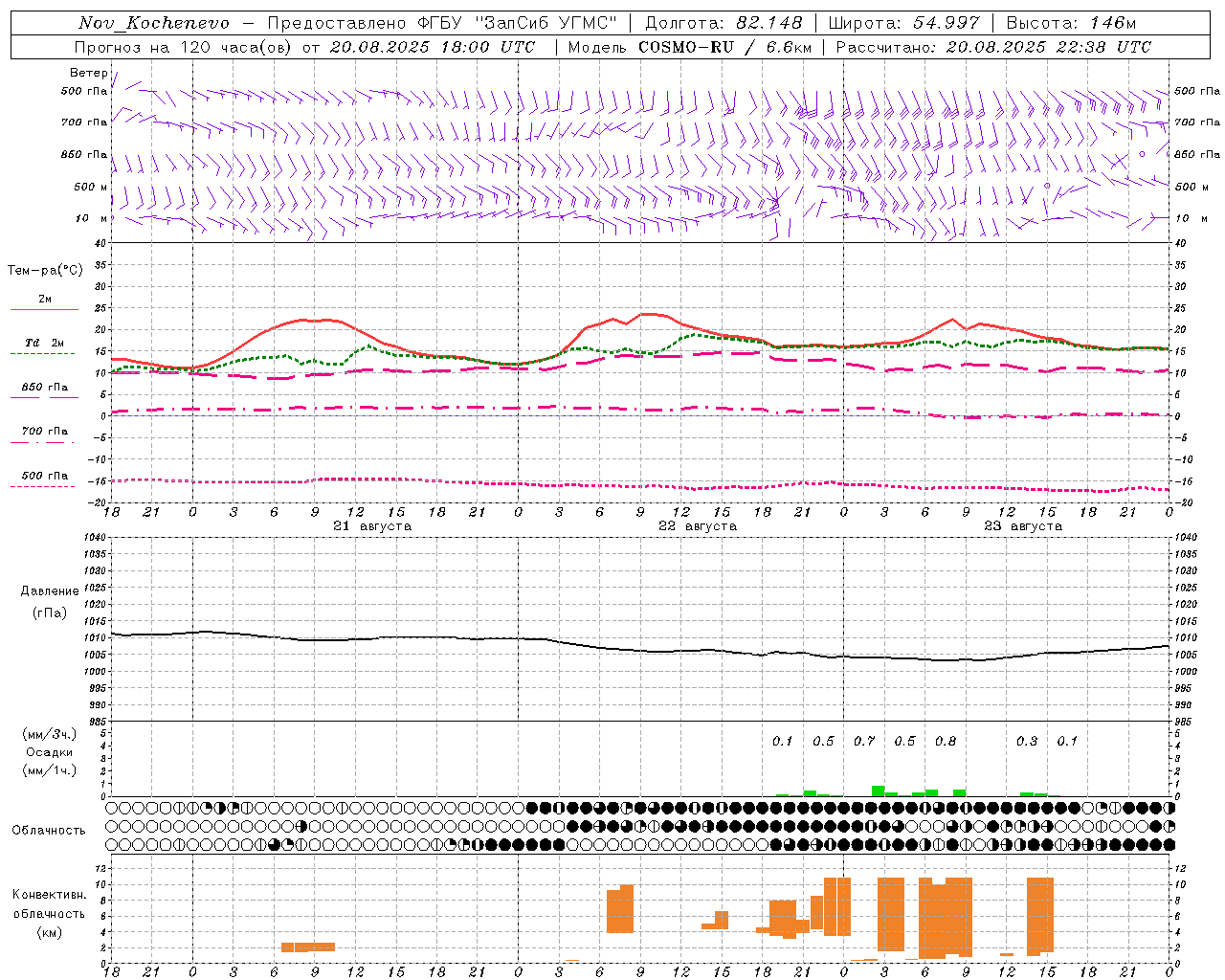The height and width of the screenshot is (980, 1225).
Task: Click the '0.7' precipitation amount value
Action: click(864, 742)
